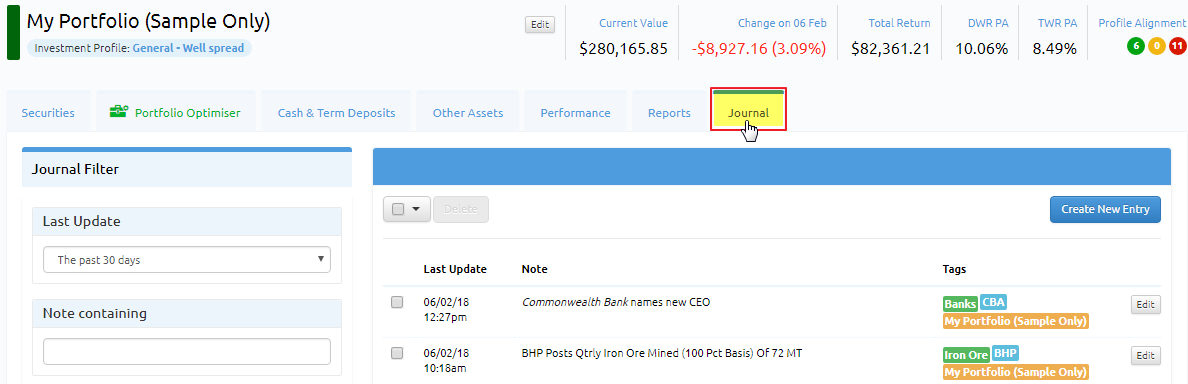Tick the checkbox for Commonwealth Bank entry

point(397,302)
